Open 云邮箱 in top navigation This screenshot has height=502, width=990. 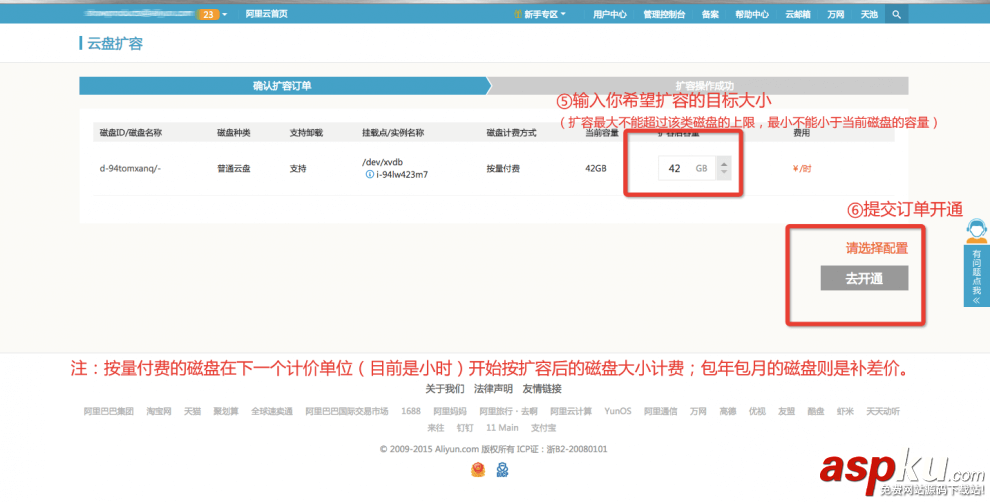click(798, 14)
